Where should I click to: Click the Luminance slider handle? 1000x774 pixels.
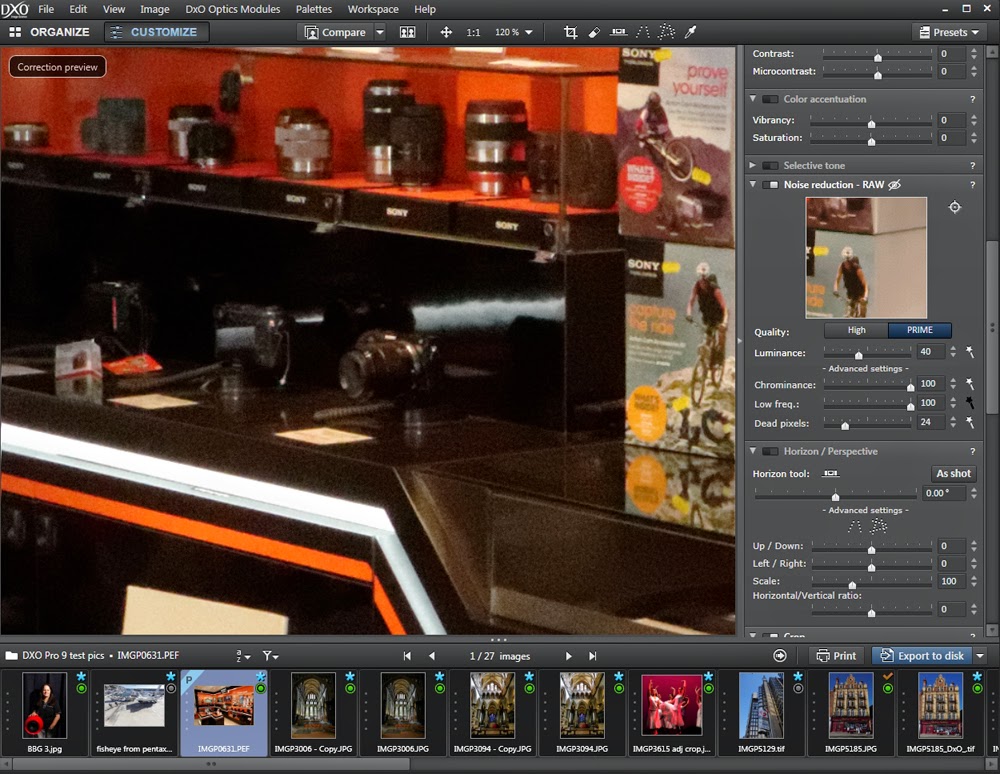point(858,354)
